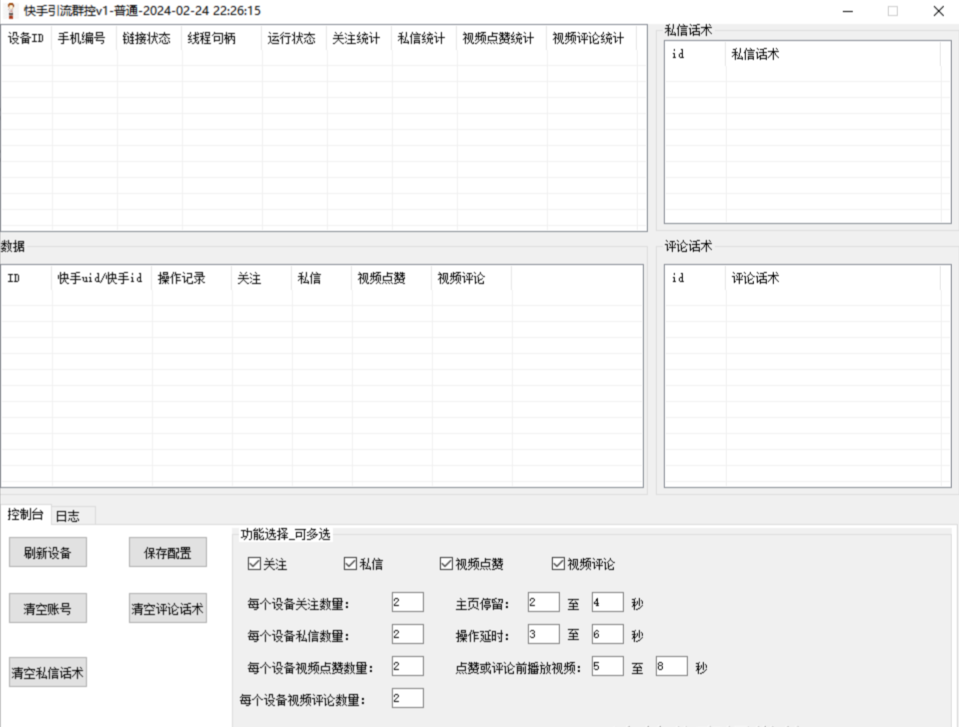The height and width of the screenshot is (727, 959).
Task: Enable or disable the 关注 checkbox
Action: (x=255, y=564)
